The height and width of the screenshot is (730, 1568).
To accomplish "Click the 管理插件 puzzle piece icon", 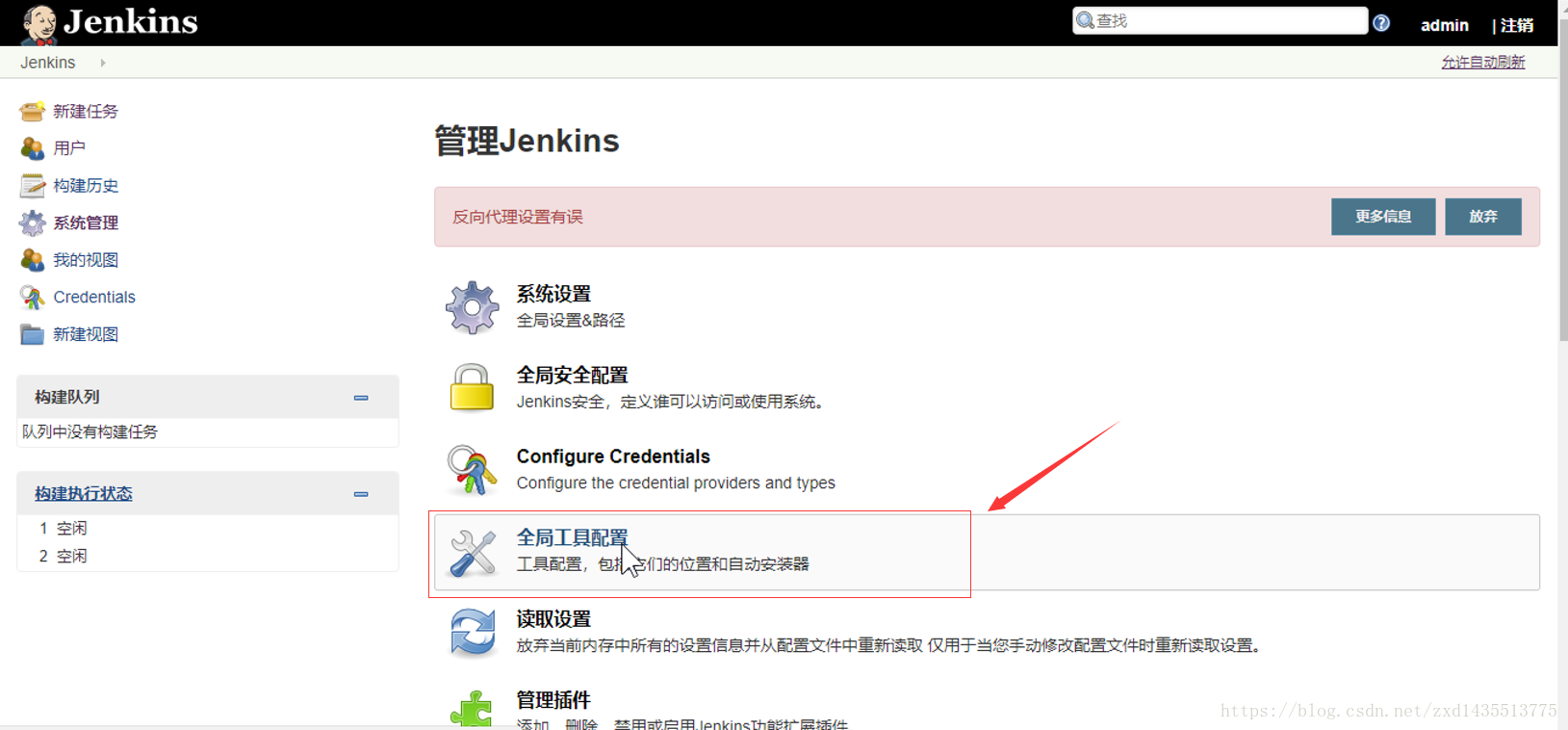I will pyautogui.click(x=472, y=709).
